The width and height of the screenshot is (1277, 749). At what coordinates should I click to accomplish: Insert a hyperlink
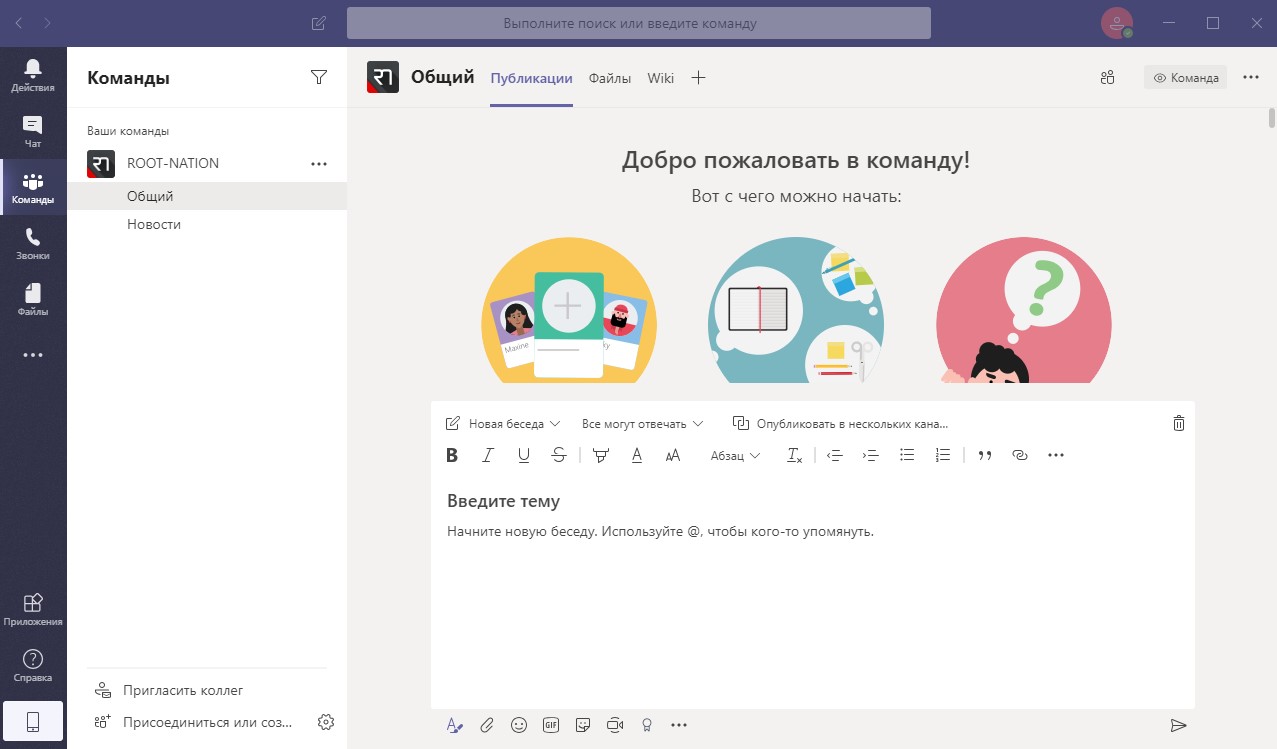click(1020, 455)
